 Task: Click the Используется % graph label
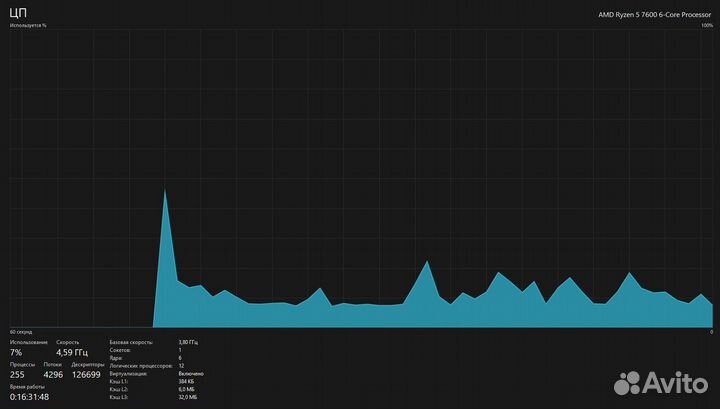pyautogui.click(x=28, y=26)
